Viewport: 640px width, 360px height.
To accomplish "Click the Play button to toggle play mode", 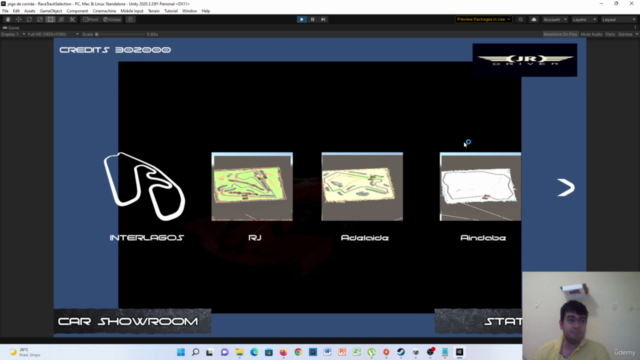I will coord(302,19).
